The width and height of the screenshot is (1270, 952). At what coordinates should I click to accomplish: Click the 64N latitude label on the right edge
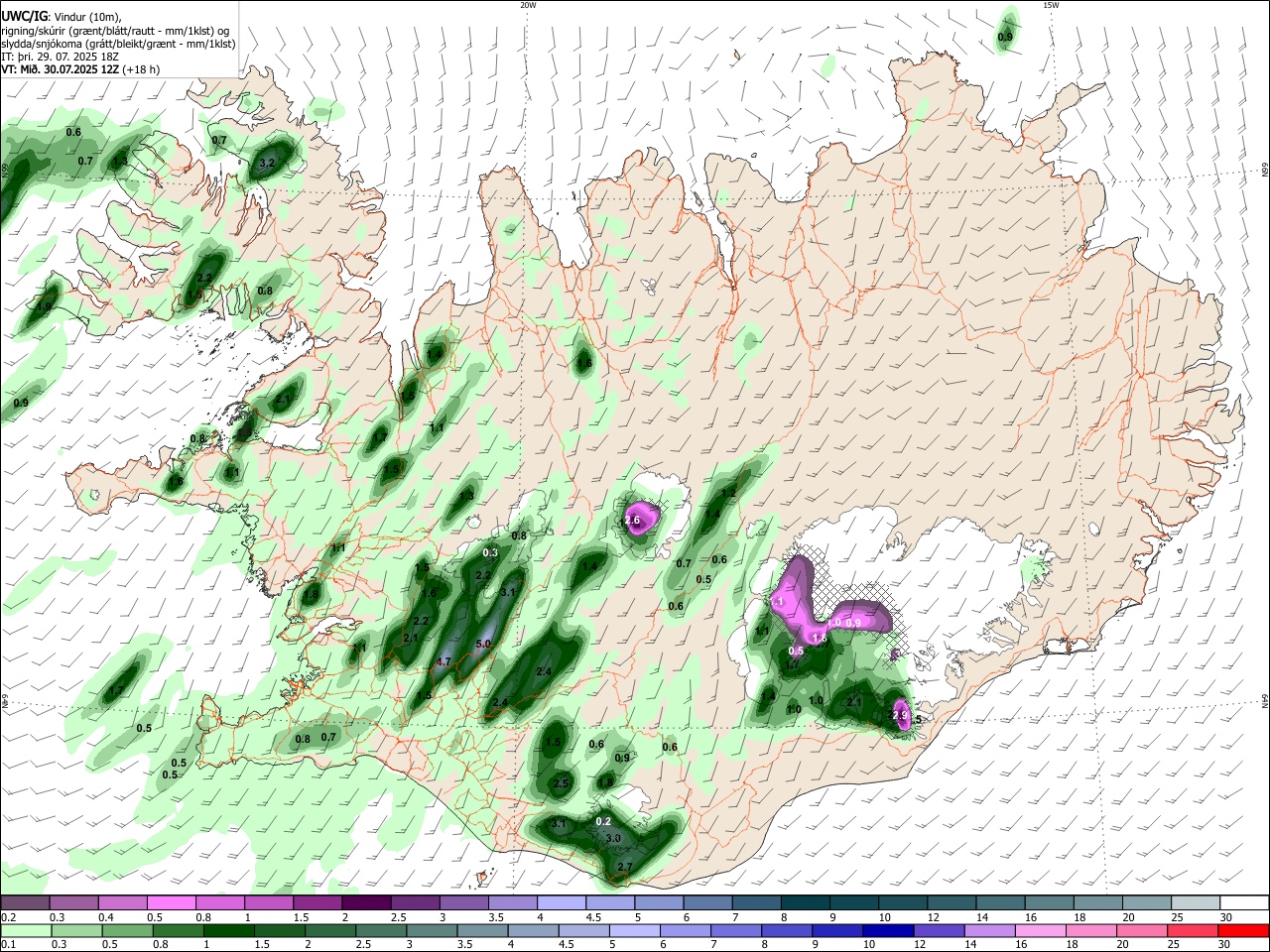point(1265,703)
